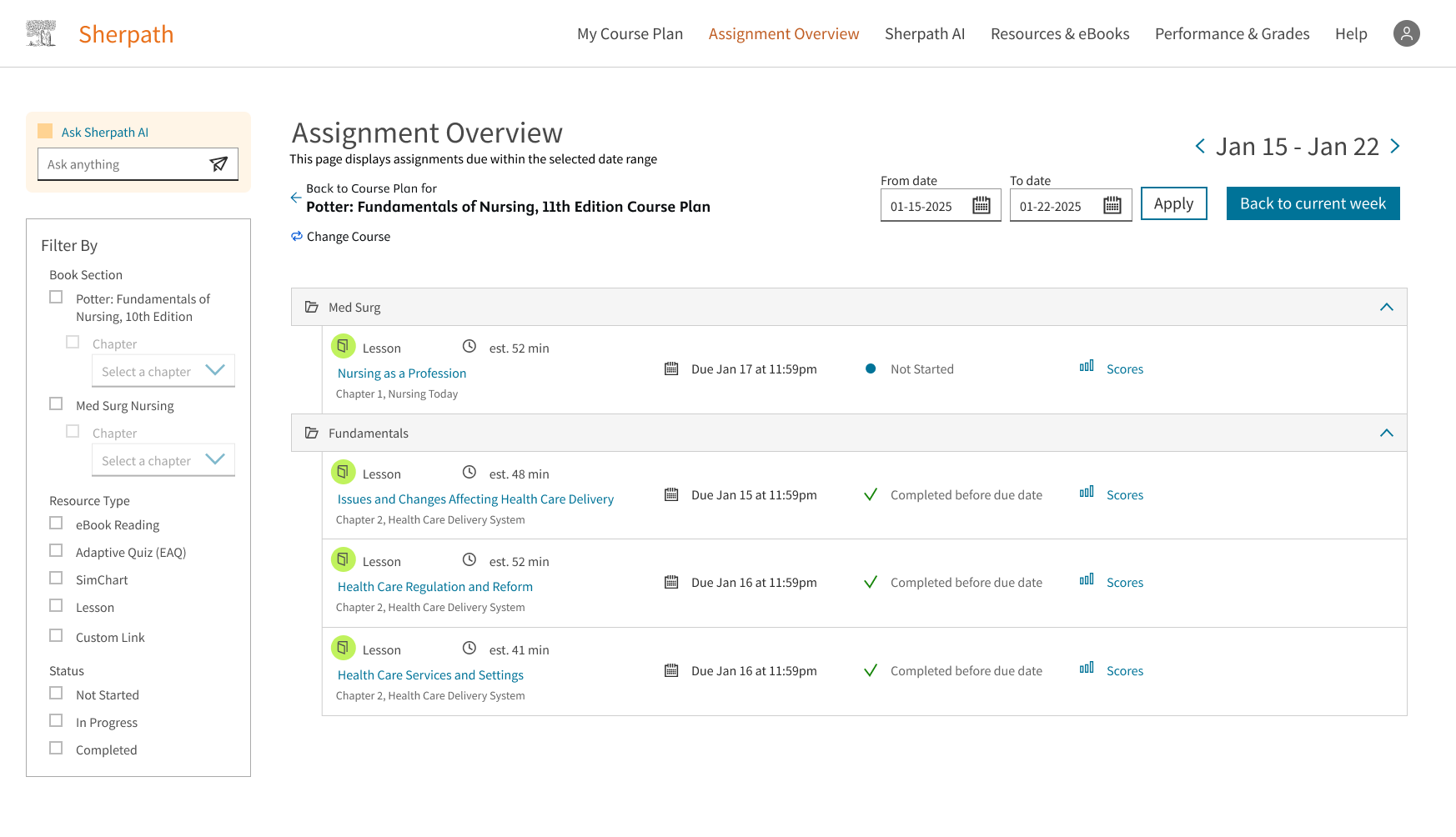
Task: Click the calendar icon beside Due Jan 15
Action: coord(671,494)
